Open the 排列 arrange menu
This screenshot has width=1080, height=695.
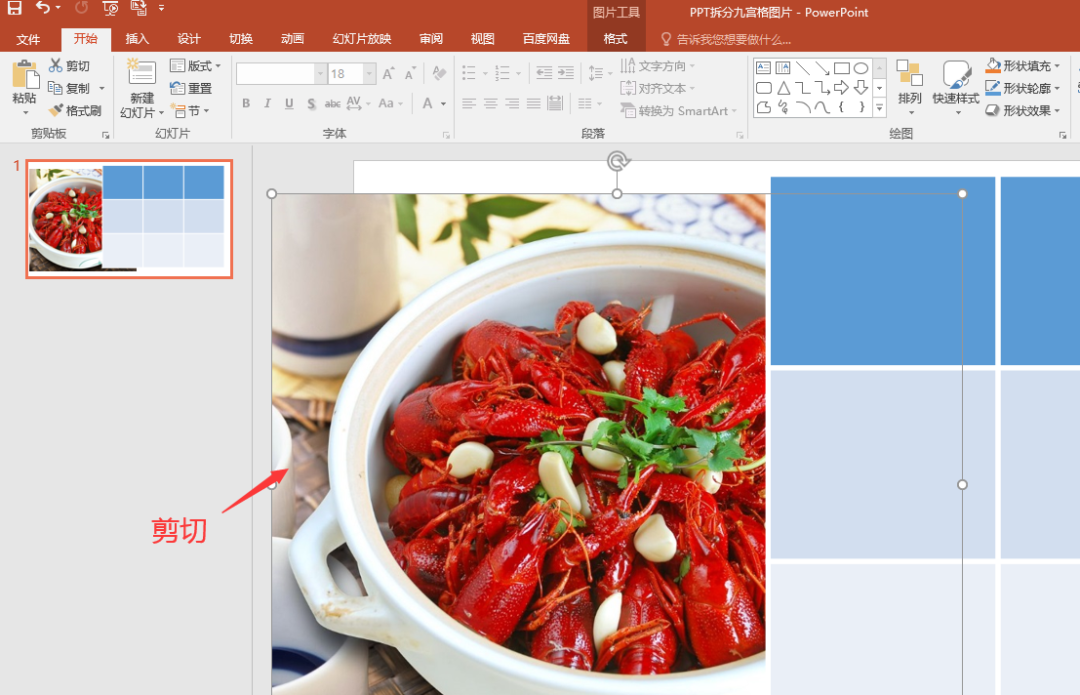coord(909,87)
